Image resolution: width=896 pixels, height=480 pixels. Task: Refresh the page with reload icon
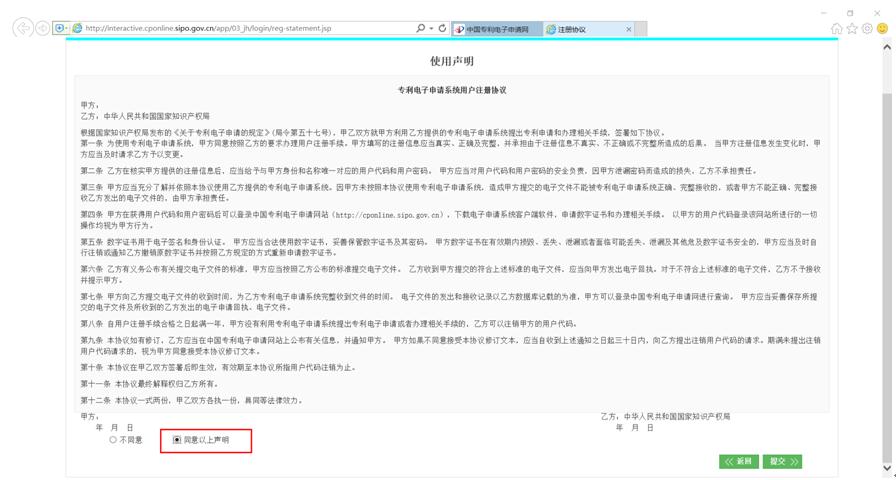tap(442, 29)
